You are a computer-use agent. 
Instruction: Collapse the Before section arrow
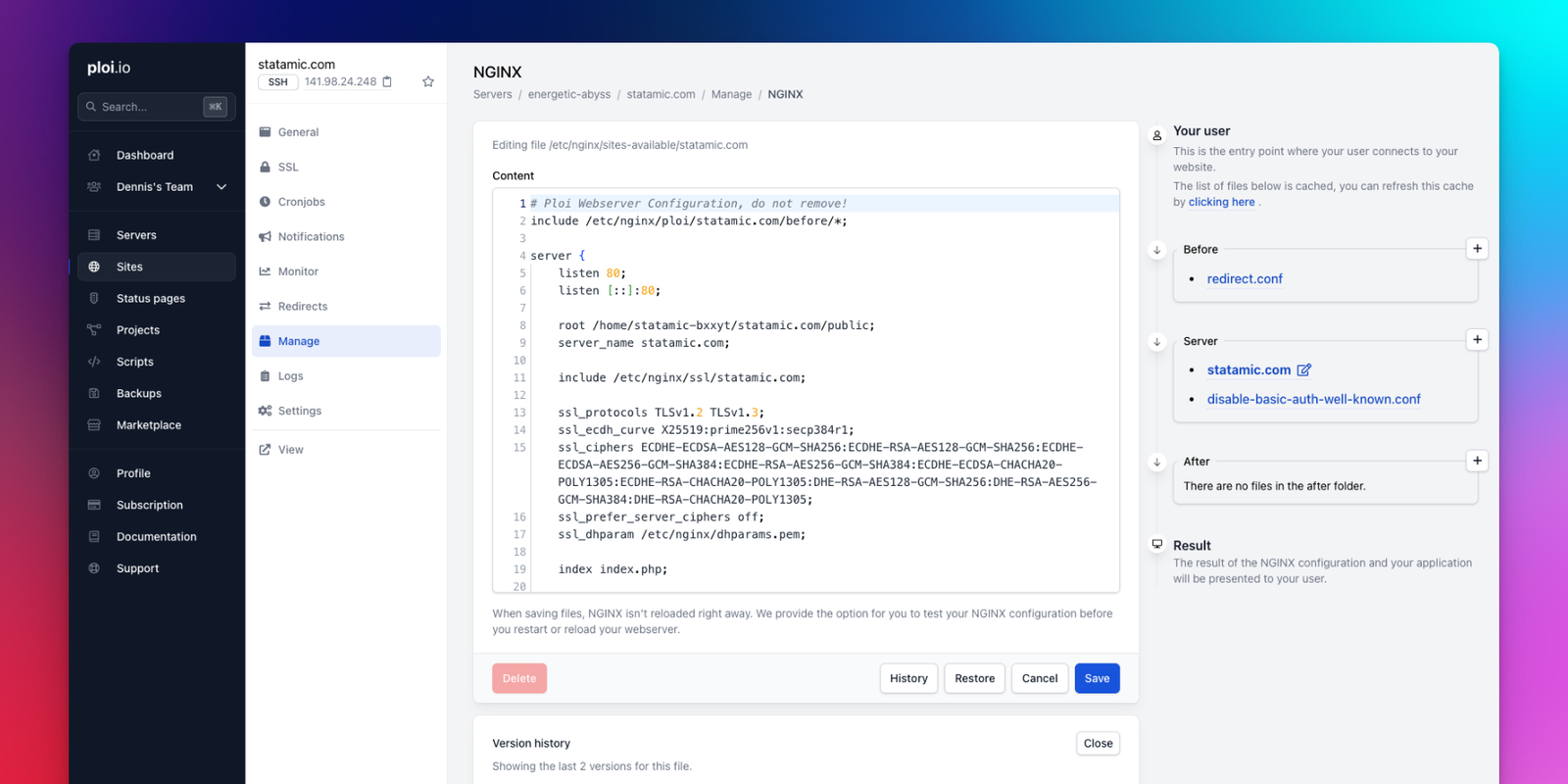[1157, 250]
